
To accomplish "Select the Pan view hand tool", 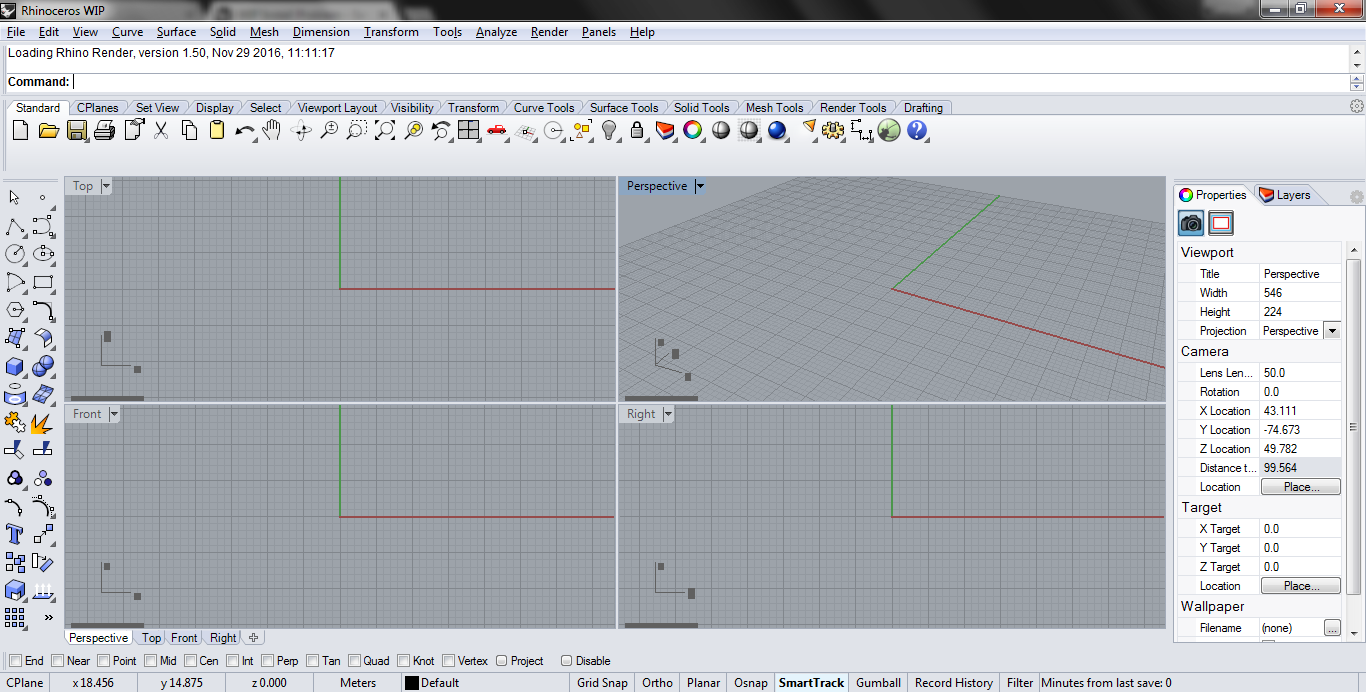I will [272, 130].
